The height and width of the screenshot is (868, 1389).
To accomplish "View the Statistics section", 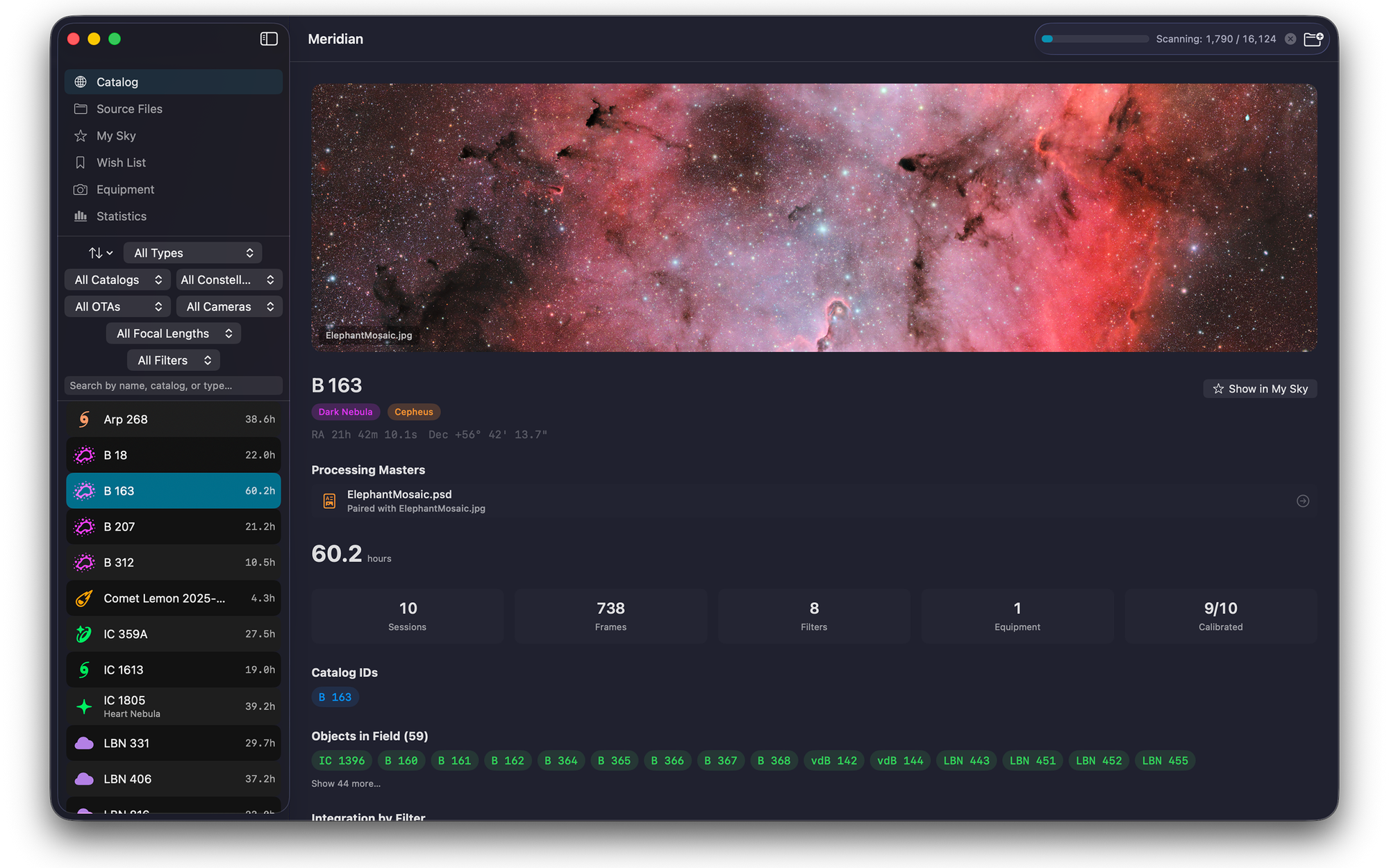I will point(174,217).
